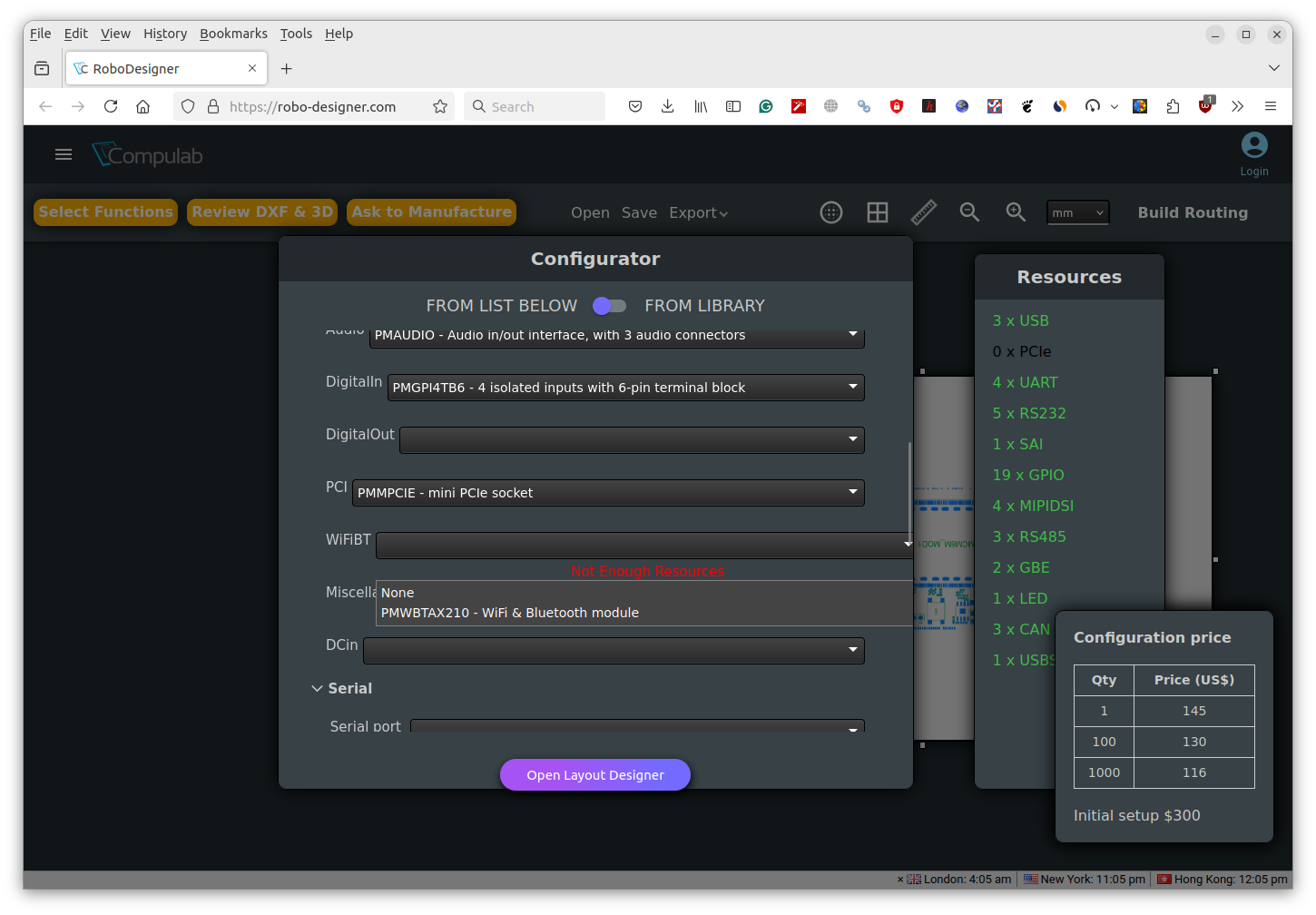Click Save in the toolbar

tap(639, 212)
